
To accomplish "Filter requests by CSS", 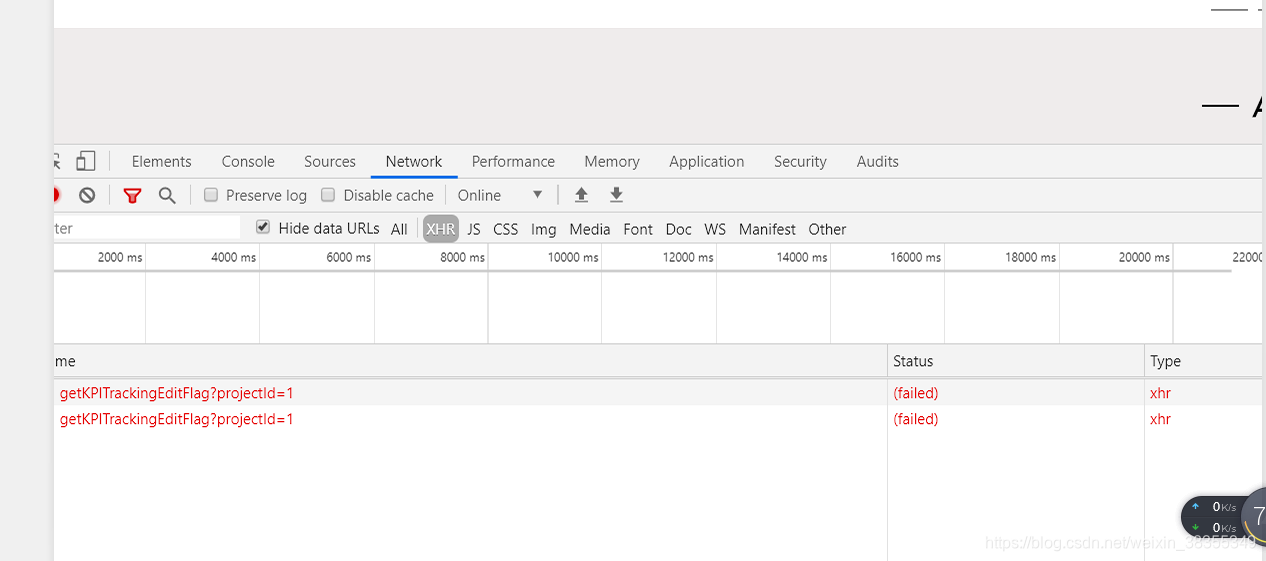I will click(506, 229).
